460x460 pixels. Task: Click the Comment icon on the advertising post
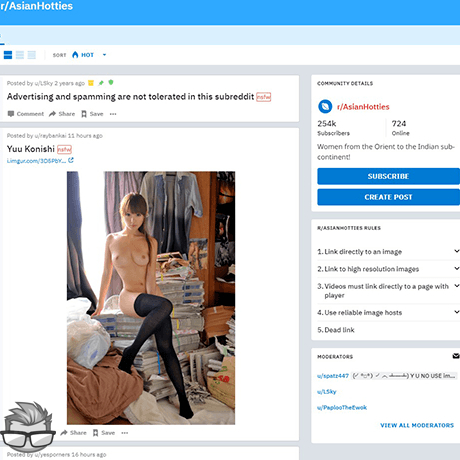pos(11,114)
